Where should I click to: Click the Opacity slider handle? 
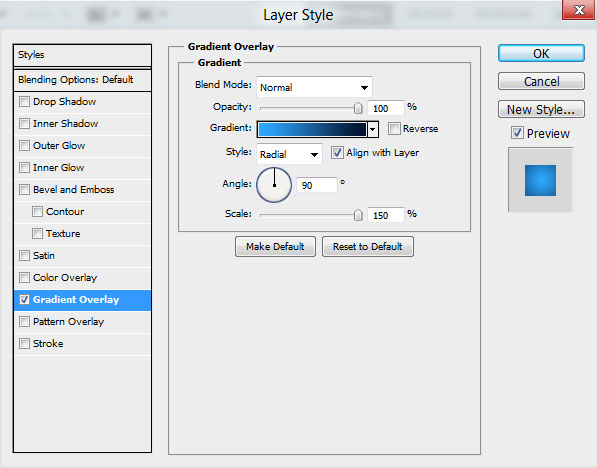coord(358,108)
